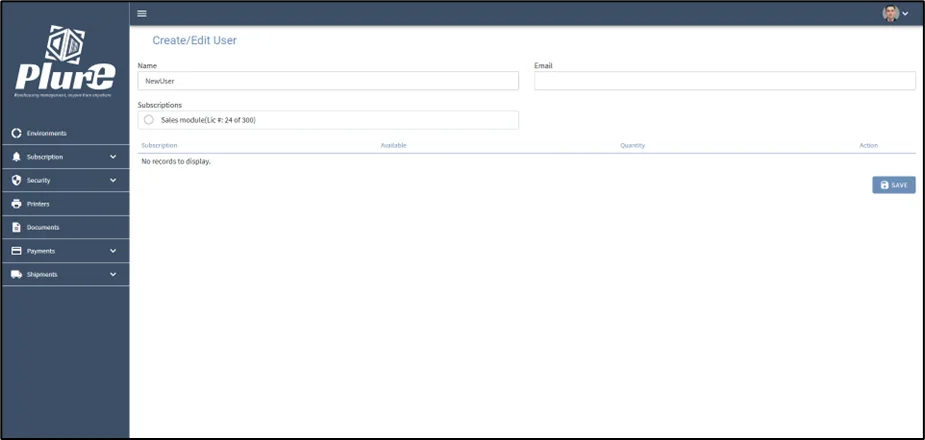This screenshot has width=925, height=440.
Task: Open the Security menu item
Action: coord(65,180)
